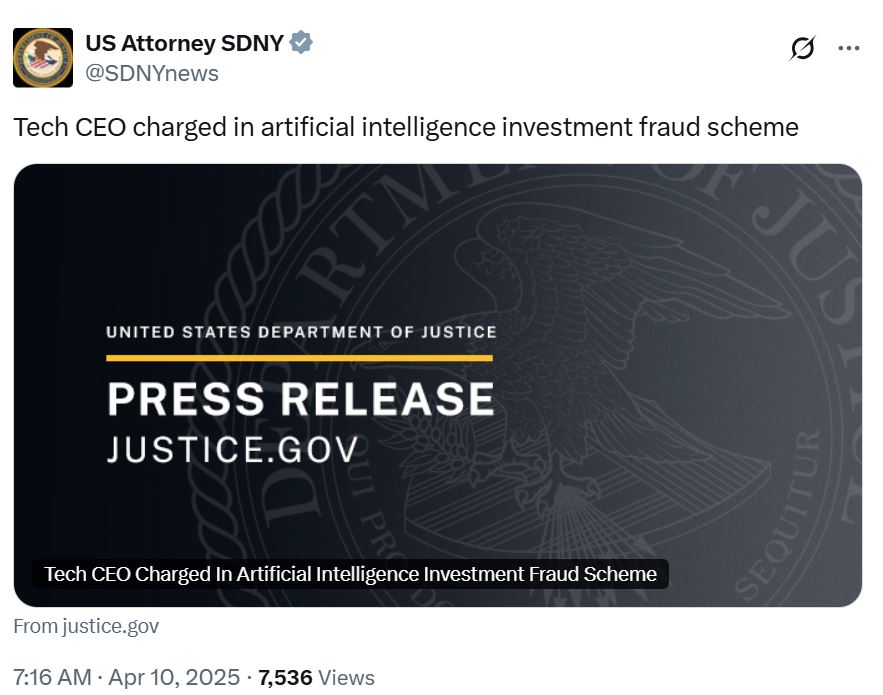Open the "US Attorney SDNY" display name
883x695 pixels.
tap(185, 43)
